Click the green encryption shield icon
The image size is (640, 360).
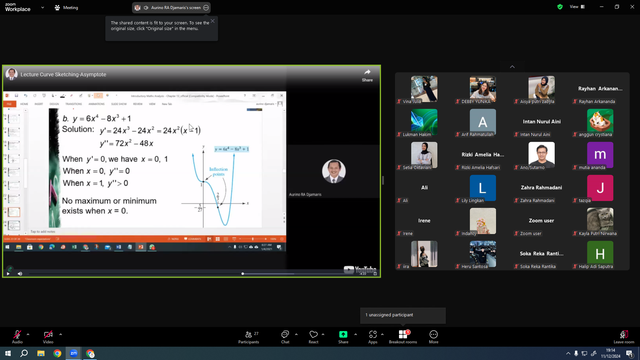coord(560,7)
